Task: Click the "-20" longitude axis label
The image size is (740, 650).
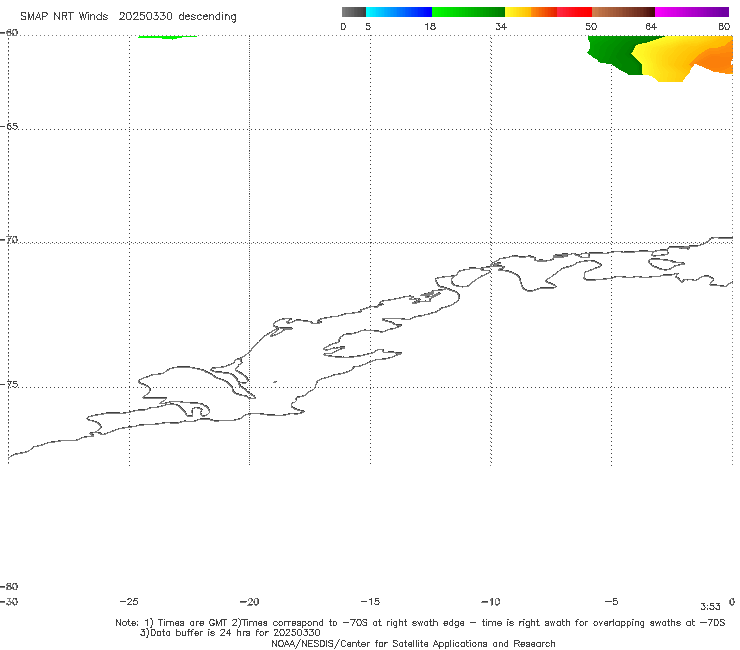Action: (x=249, y=602)
